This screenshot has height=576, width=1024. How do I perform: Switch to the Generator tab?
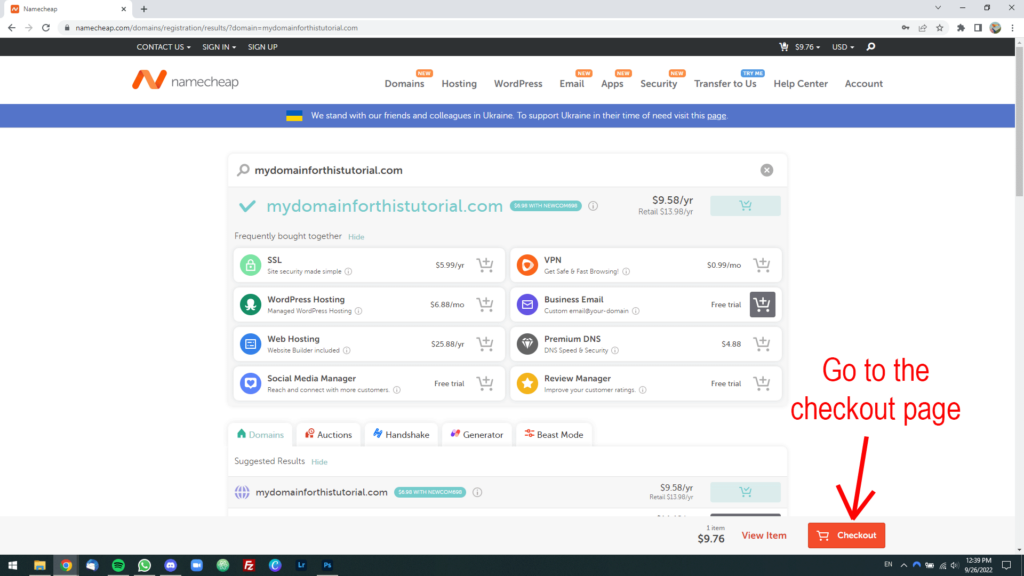click(x=477, y=434)
